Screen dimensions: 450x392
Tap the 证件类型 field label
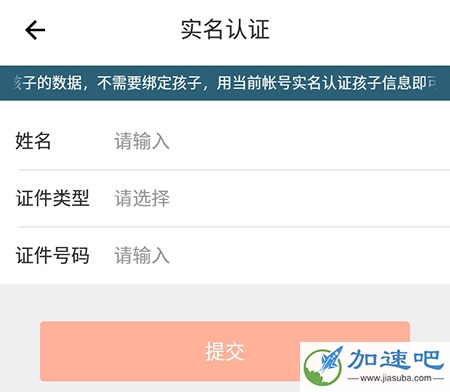pyautogui.click(x=53, y=198)
